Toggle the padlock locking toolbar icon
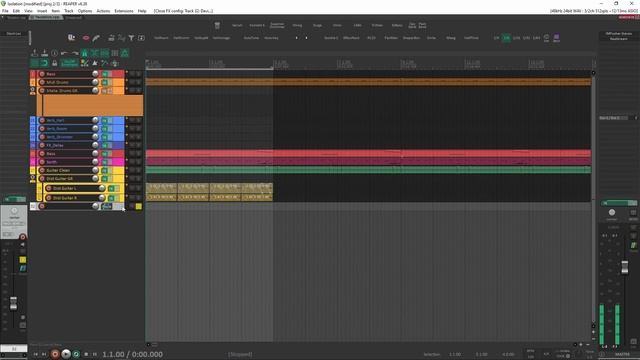640x360 pixels. click(54, 63)
